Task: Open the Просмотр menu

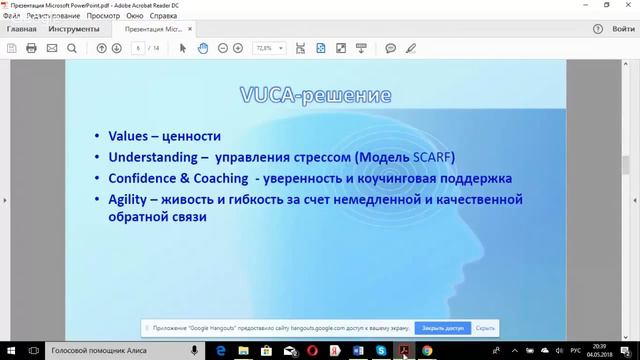Action: point(103,16)
